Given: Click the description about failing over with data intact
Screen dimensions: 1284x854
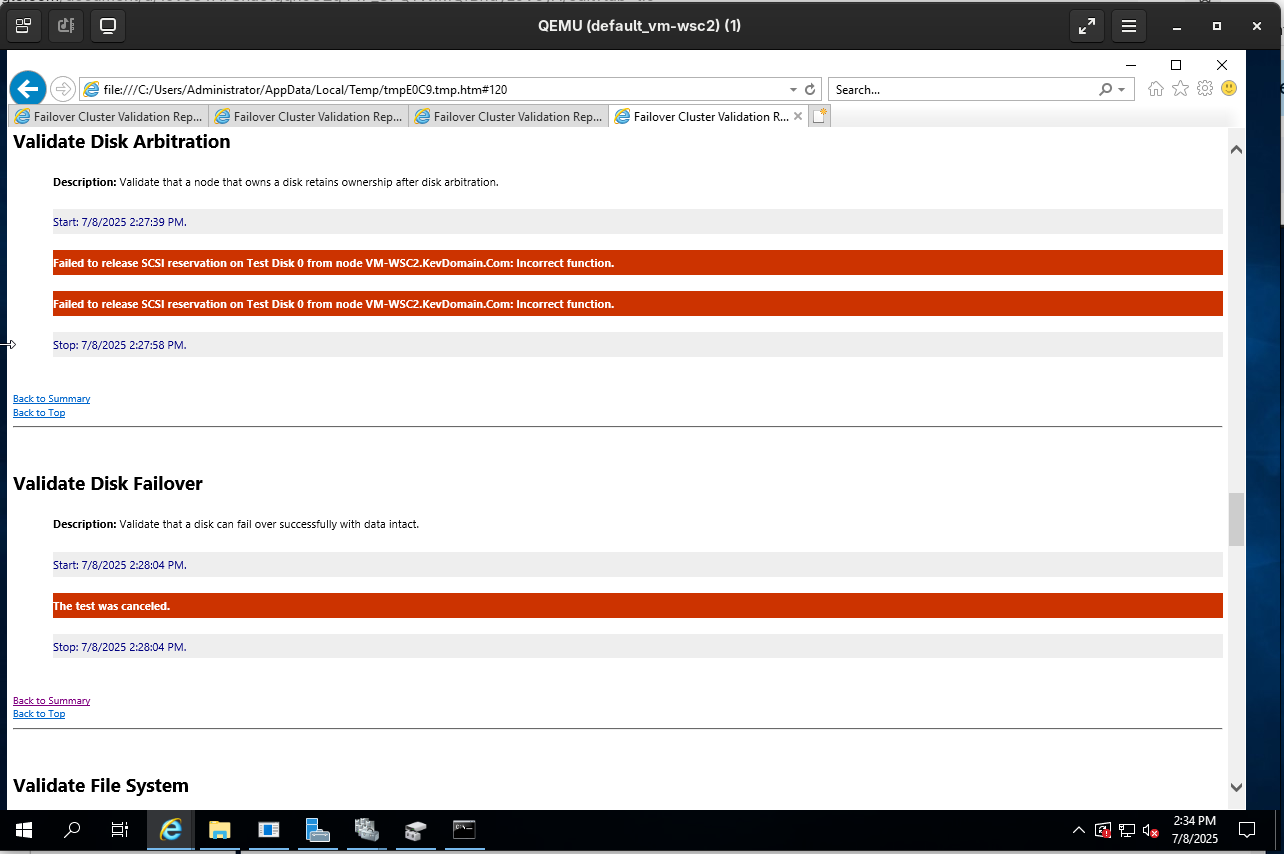Looking at the screenshot, I should pos(236,524).
